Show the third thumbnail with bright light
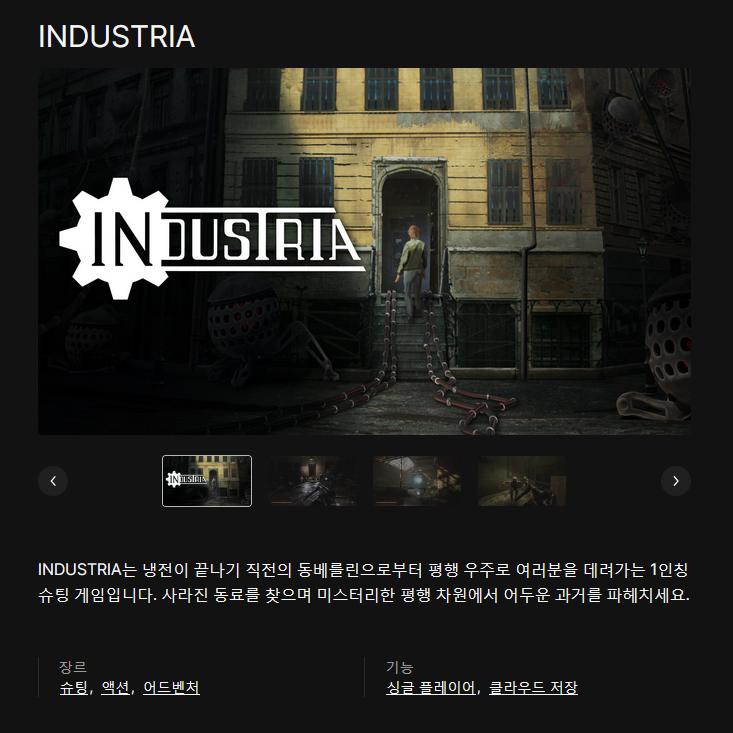733x733 pixels. point(417,481)
